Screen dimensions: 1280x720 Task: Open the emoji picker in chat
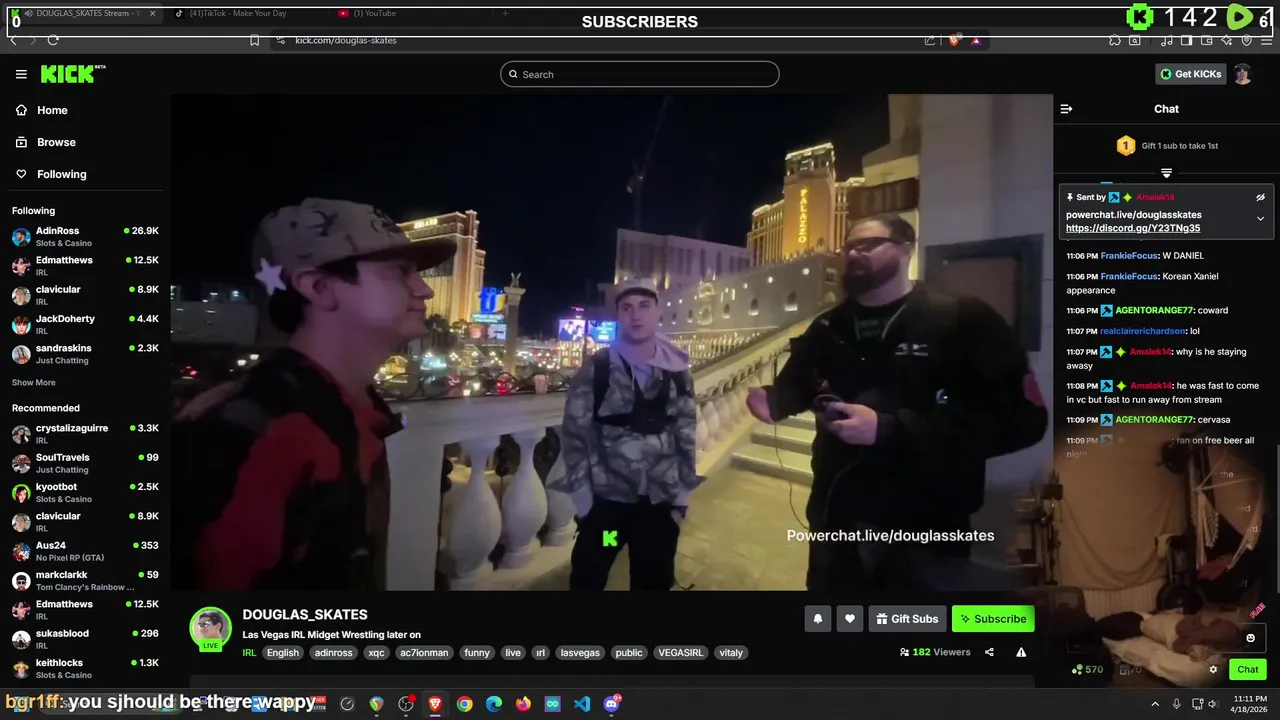click(x=1250, y=638)
